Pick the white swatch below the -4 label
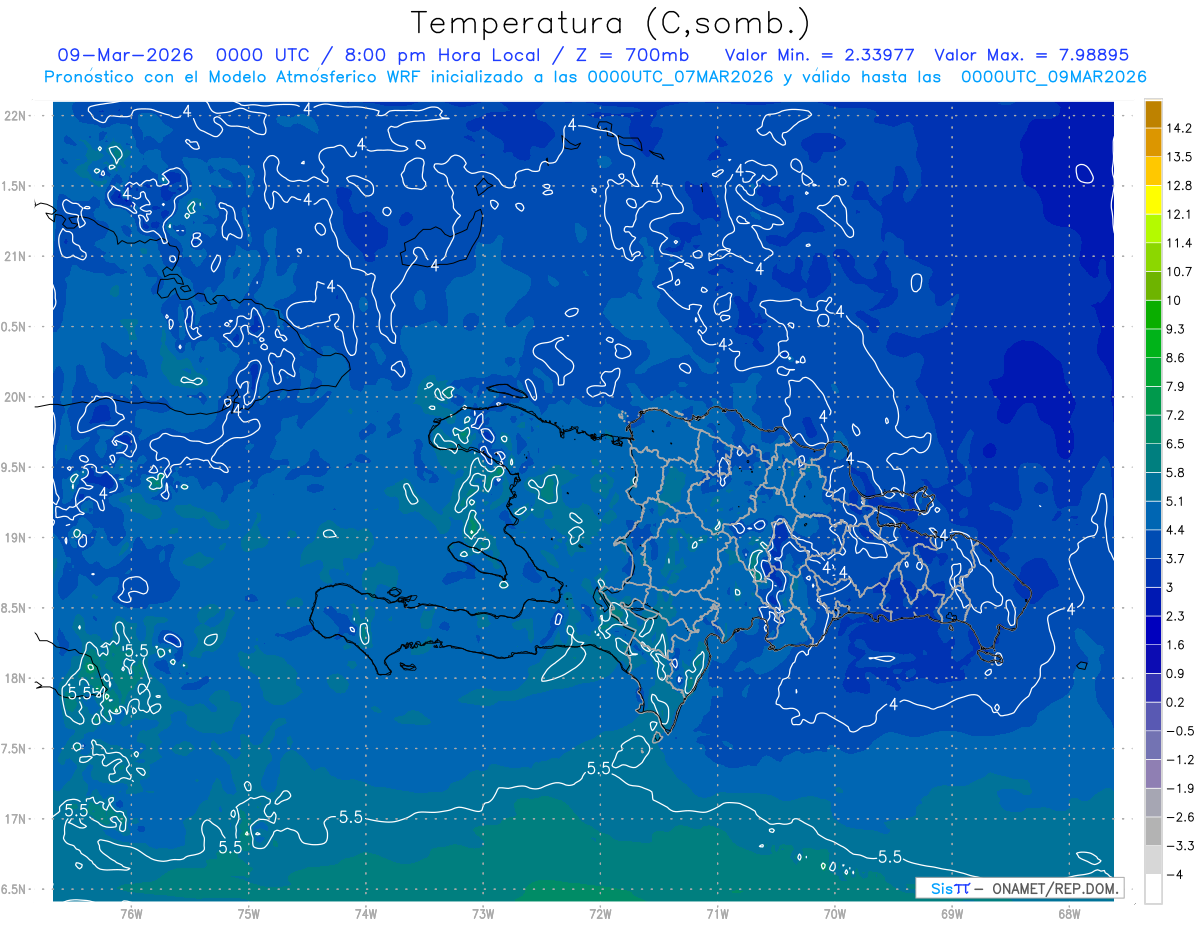1200x927 pixels. pos(1153,889)
